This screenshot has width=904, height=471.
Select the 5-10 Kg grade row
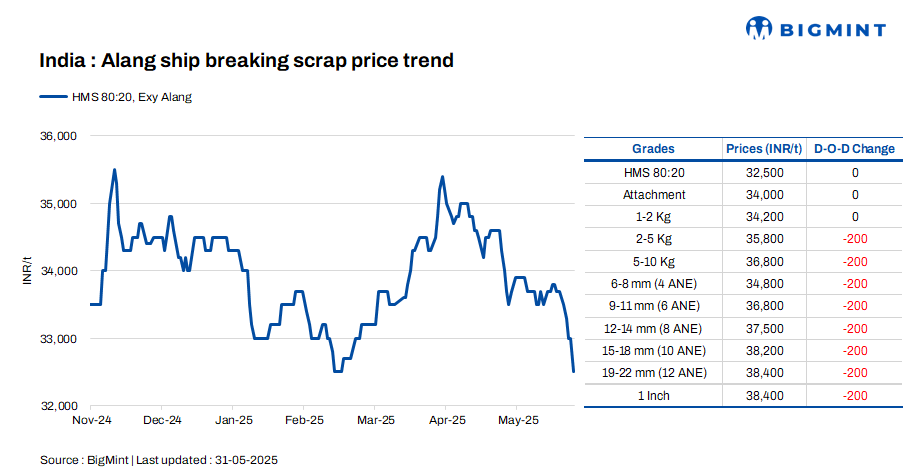(654, 262)
